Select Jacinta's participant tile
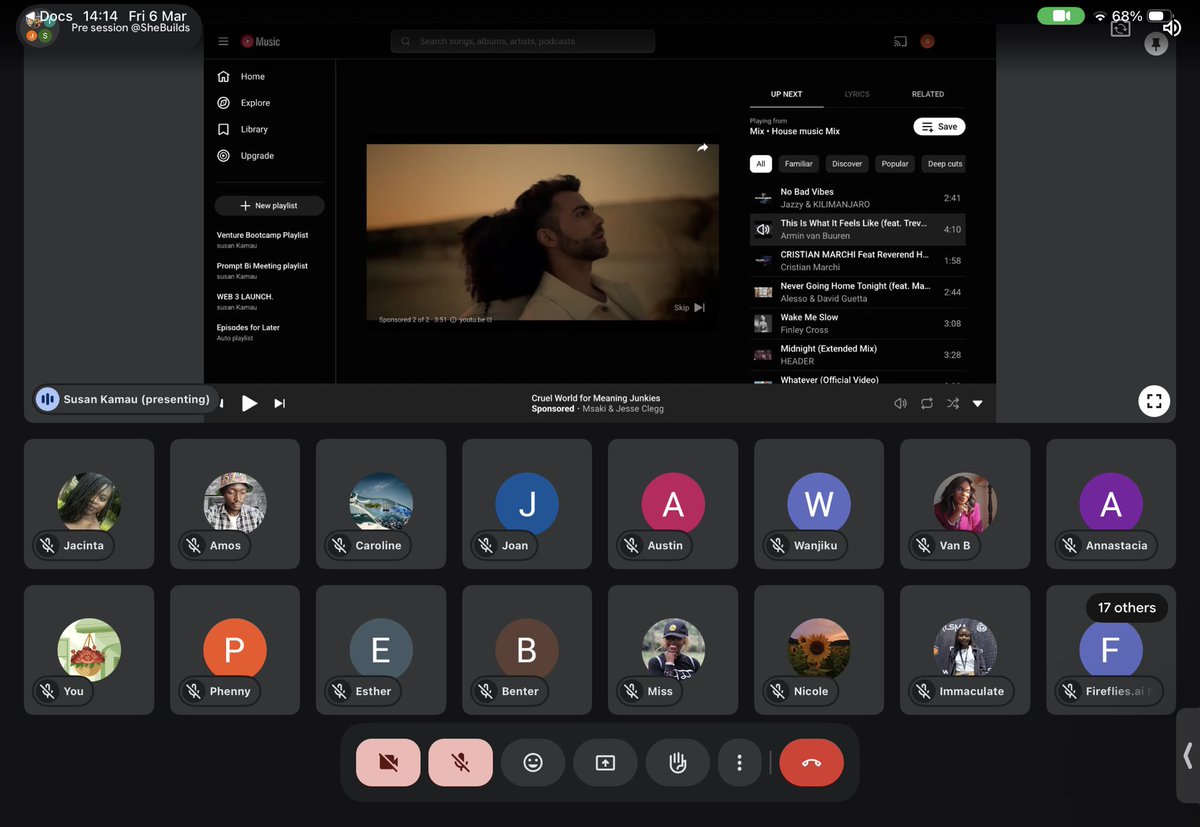1200x827 pixels. [x=89, y=504]
